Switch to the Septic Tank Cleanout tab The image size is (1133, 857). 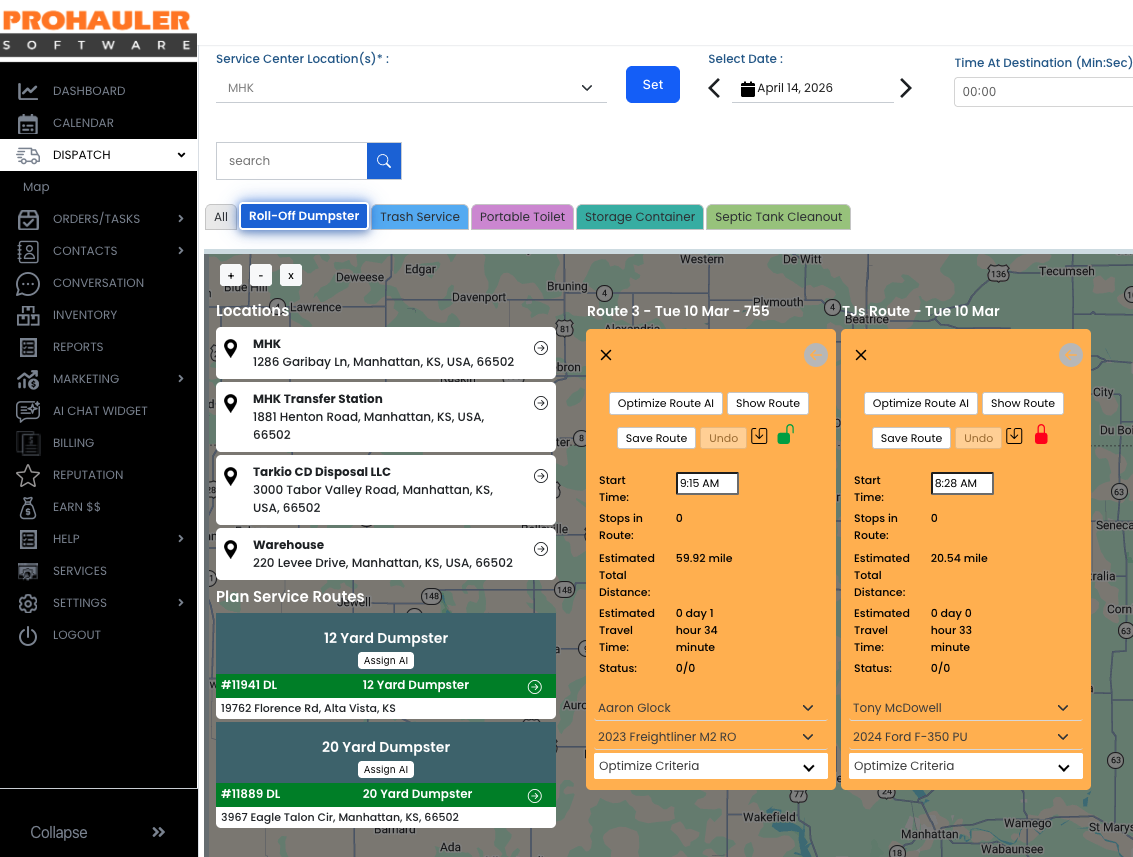click(x=778, y=217)
